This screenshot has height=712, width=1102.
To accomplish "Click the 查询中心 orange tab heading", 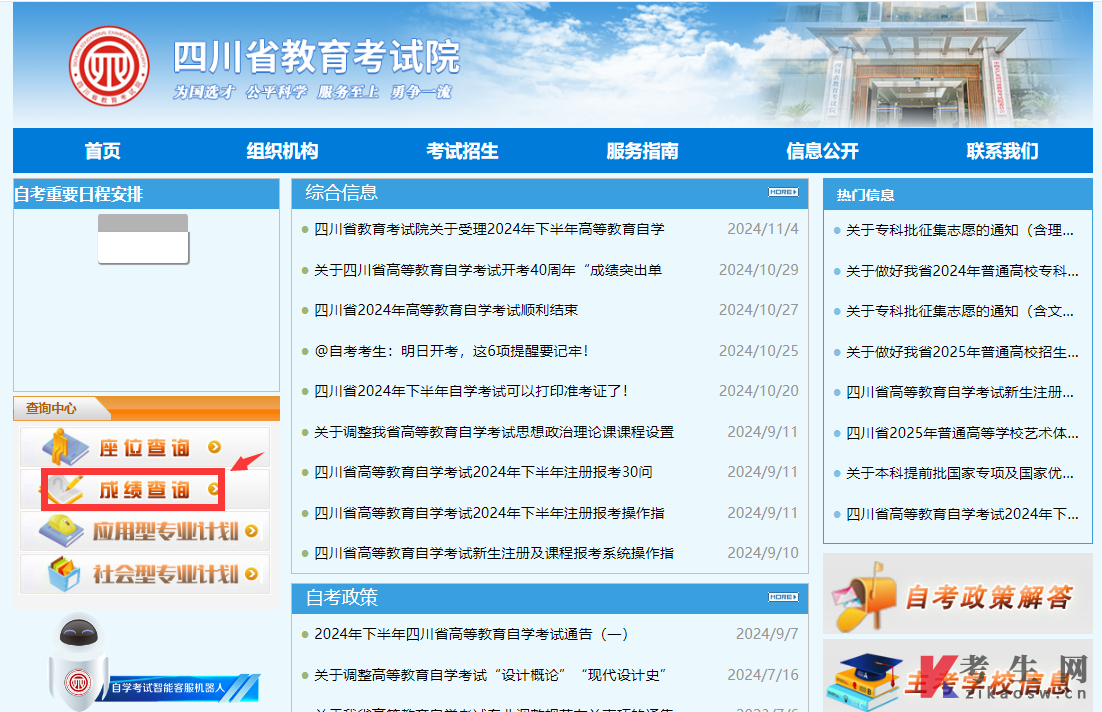I will [51, 408].
